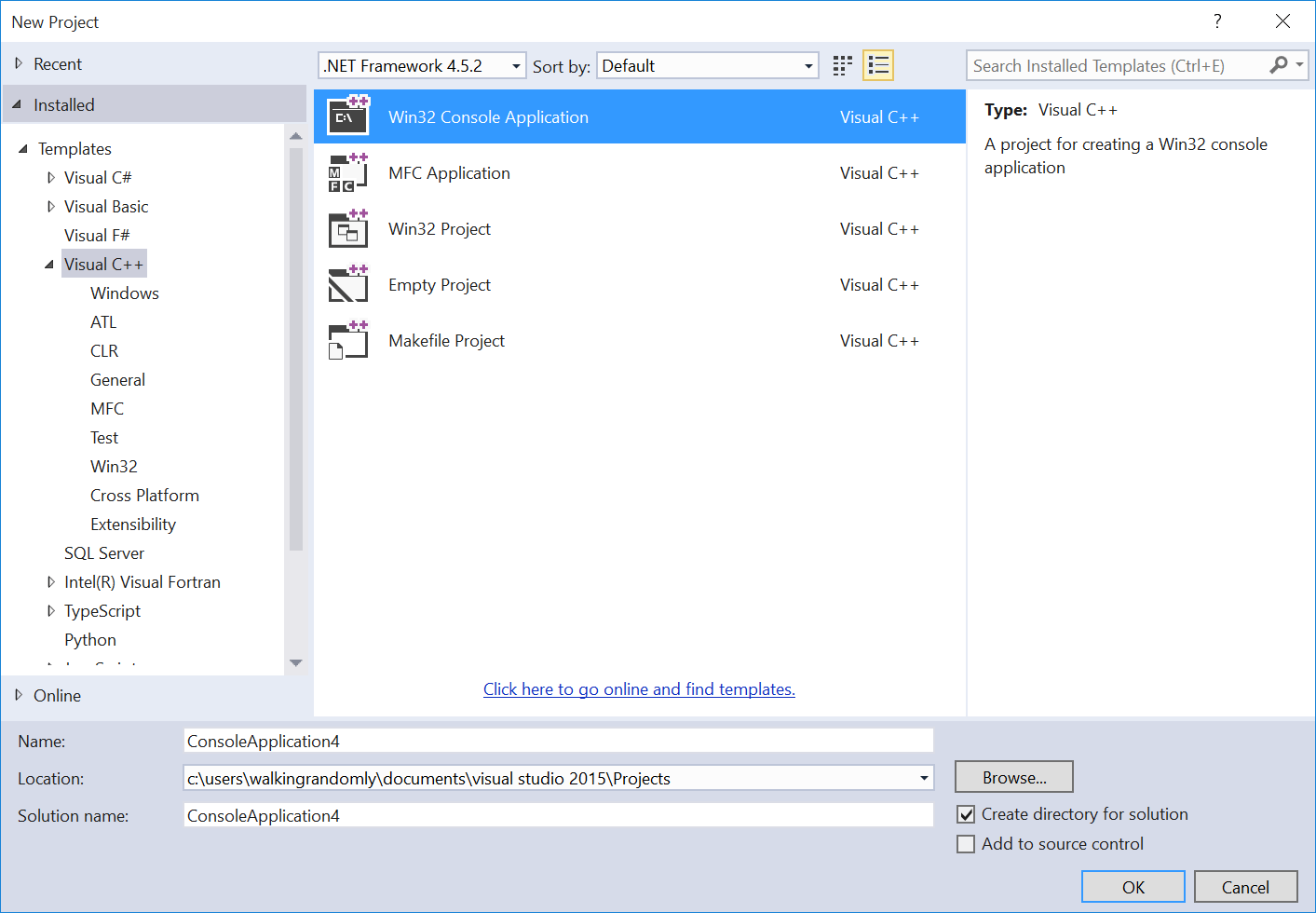Choose the Win32 Project template icon
This screenshot has width=1316, height=913.
[347, 228]
